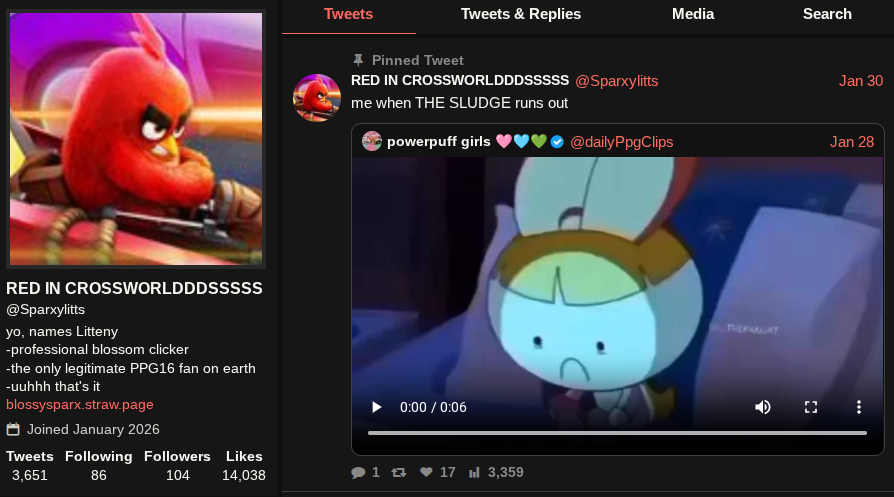Click the pinned tweet pin icon
Image resolution: width=894 pixels, height=497 pixels.
coord(358,60)
